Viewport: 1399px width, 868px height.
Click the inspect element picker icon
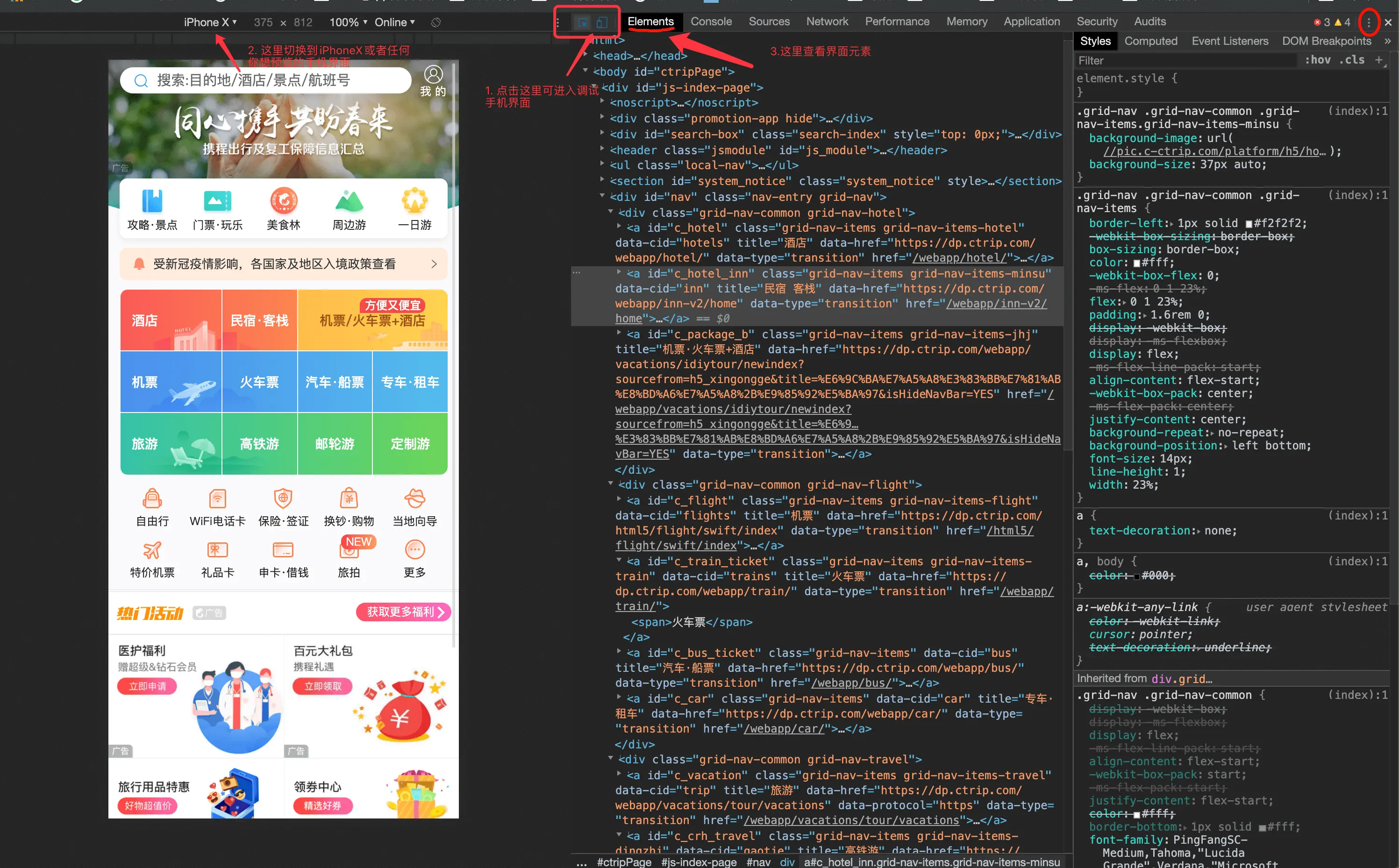[x=583, y=22]
